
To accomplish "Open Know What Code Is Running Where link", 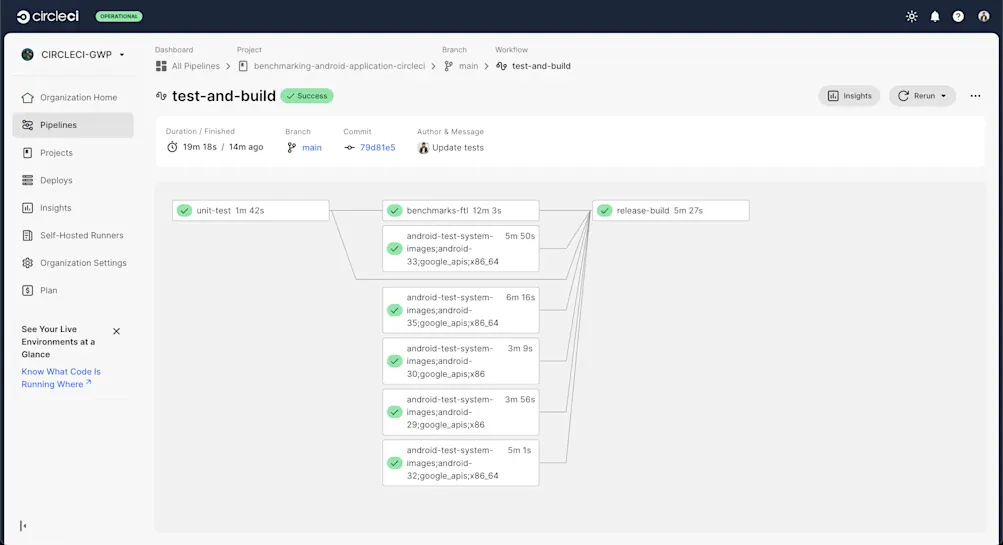I will pyautogui.click(x=61, y=378).
